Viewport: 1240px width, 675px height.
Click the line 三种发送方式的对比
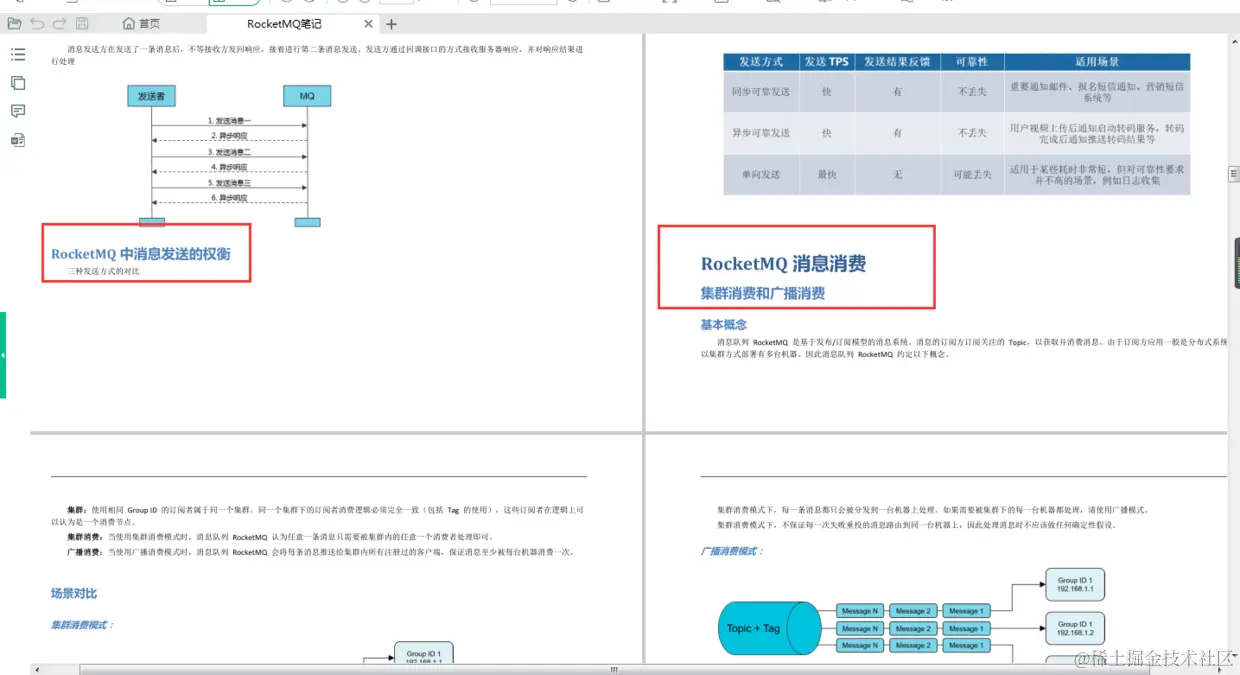(104, 271)
